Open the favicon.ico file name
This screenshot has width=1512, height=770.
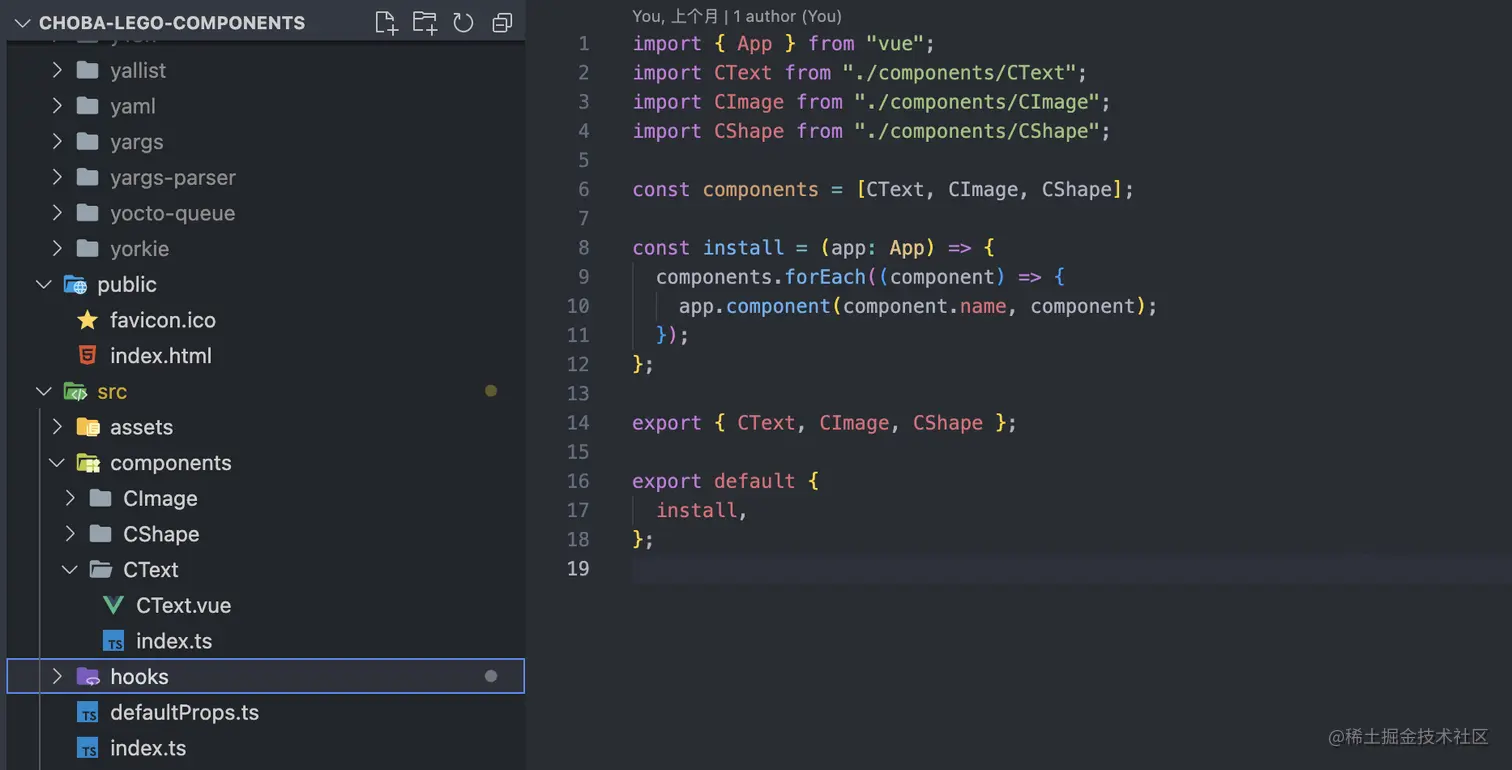pos(163,320)
